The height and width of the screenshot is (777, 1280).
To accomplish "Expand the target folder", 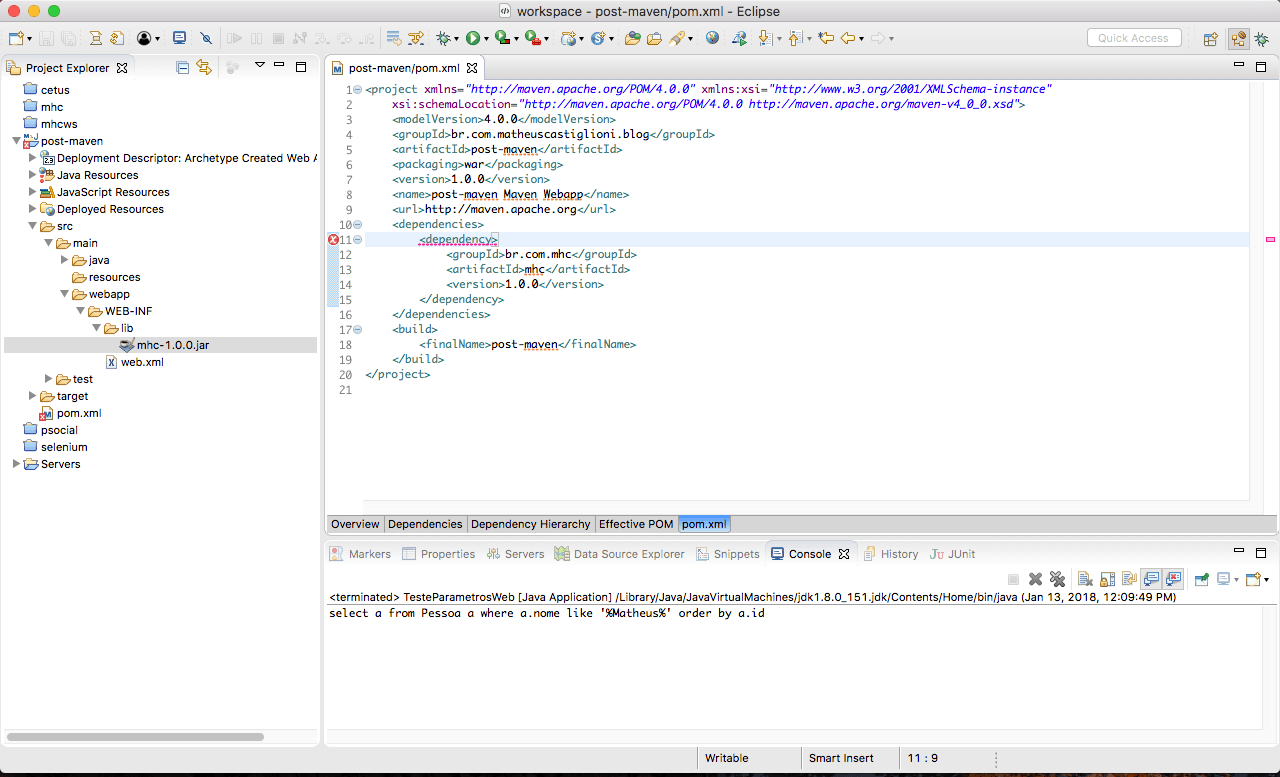I will (33, 396).
